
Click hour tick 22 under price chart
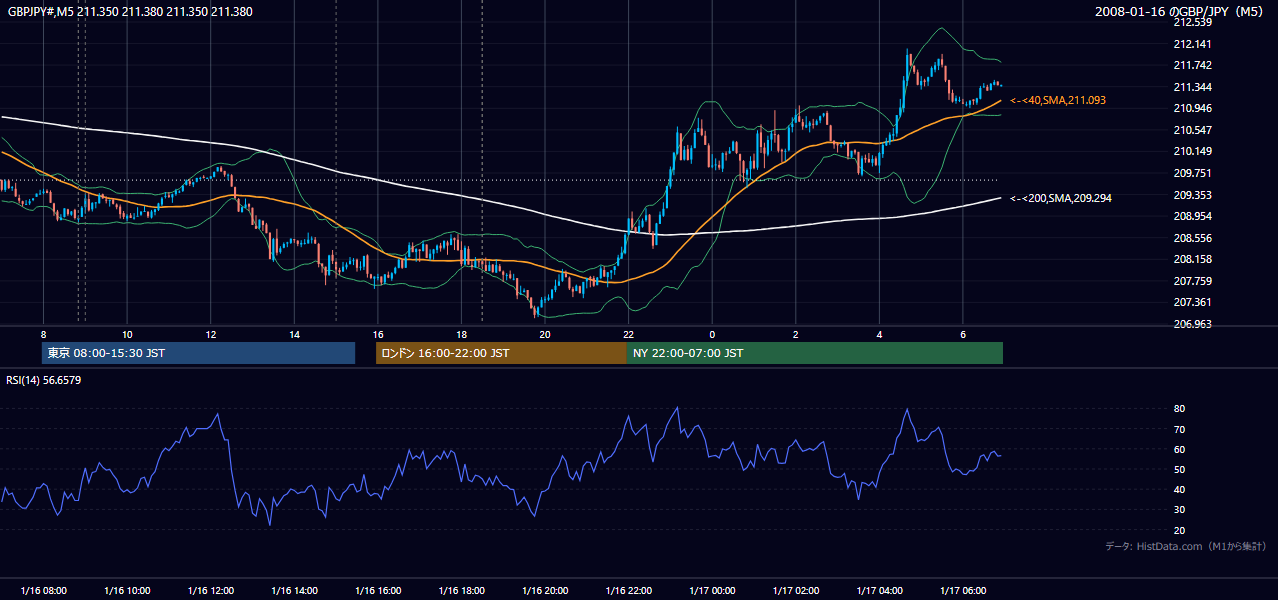point(628,334)
